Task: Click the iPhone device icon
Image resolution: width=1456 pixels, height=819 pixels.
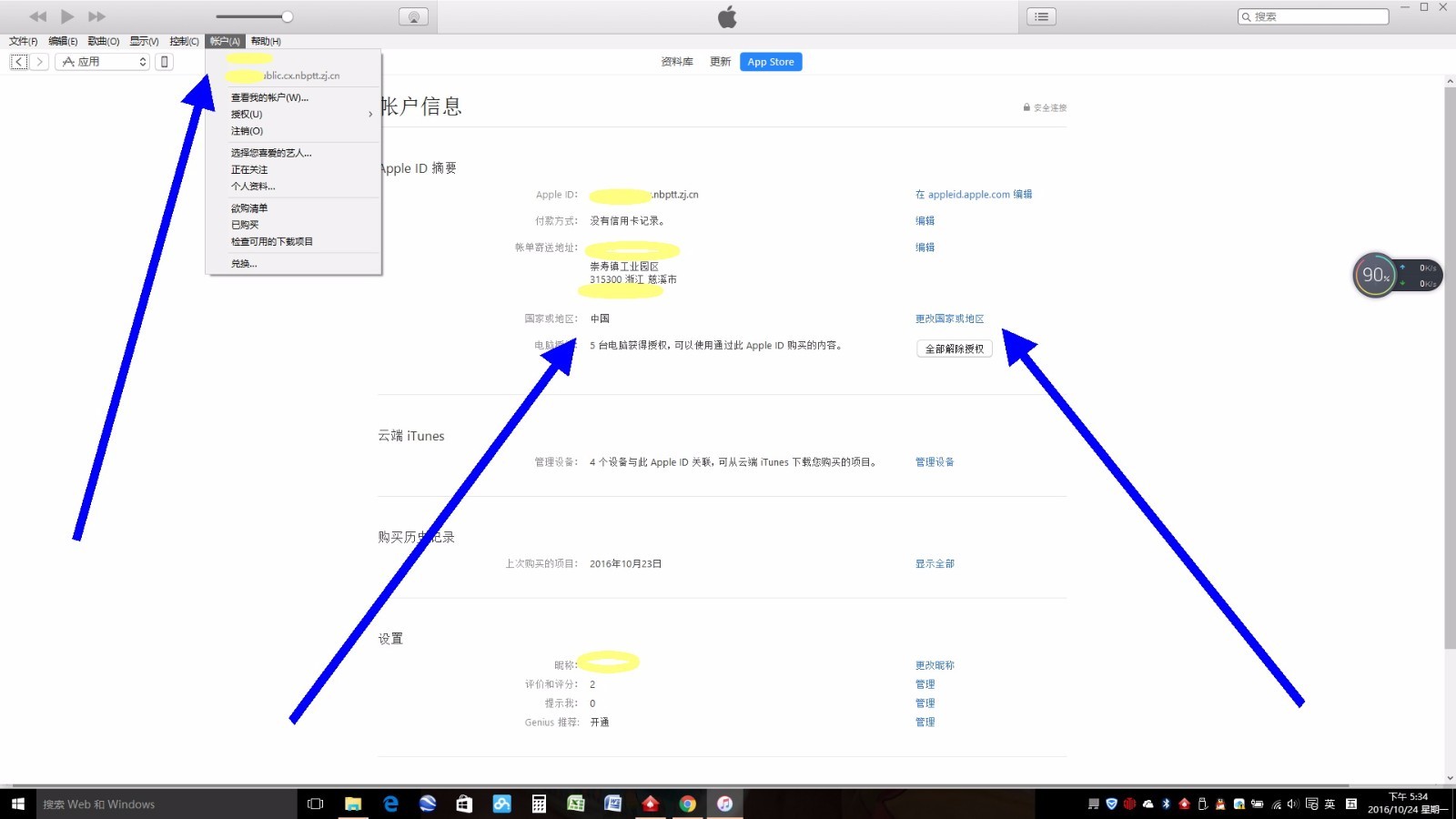Action: pyautogui.click(x=164, y=62)
